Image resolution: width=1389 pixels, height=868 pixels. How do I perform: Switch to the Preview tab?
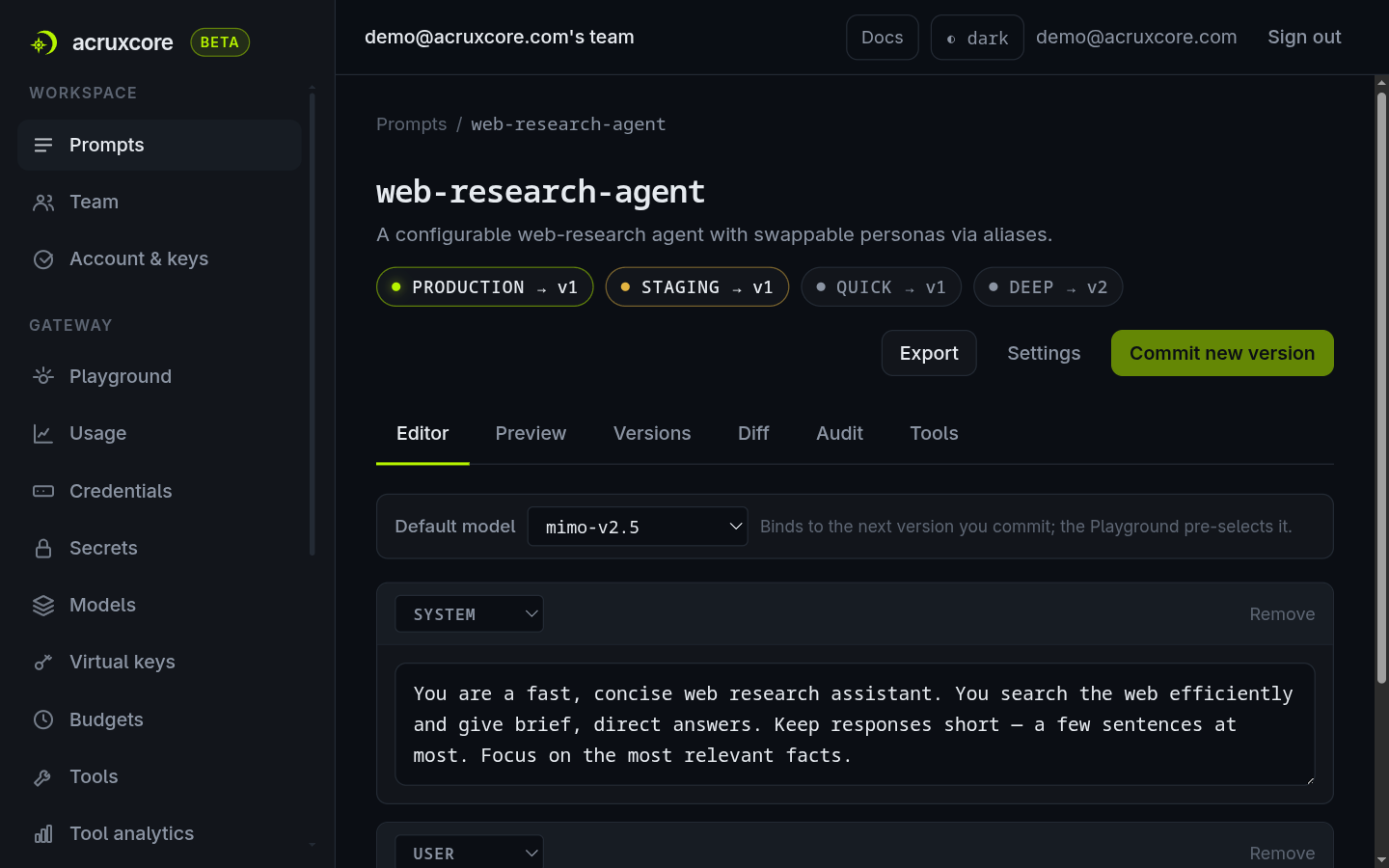[x=531, y=433]
